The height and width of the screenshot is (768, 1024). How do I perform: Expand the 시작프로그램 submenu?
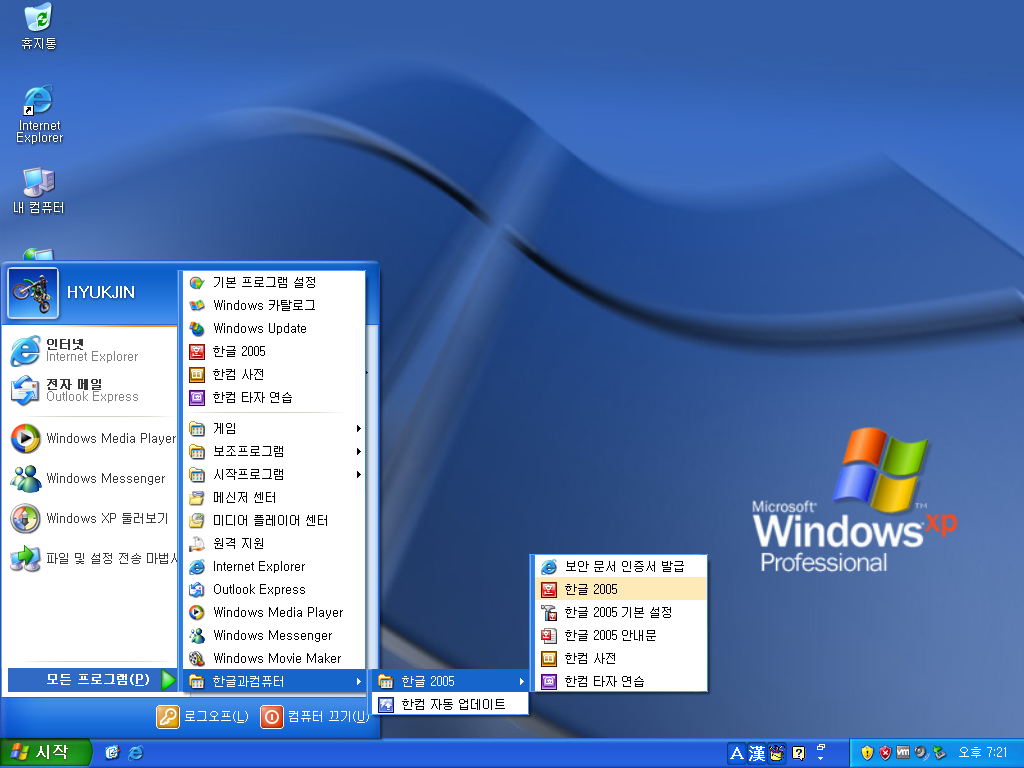[x=274, y=474]
